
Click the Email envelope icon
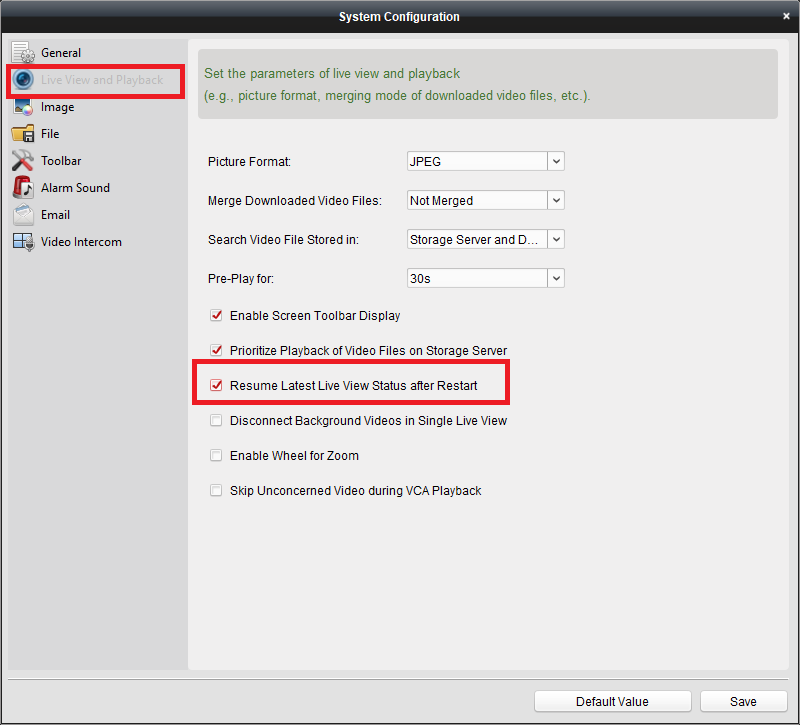coord(23,215)
